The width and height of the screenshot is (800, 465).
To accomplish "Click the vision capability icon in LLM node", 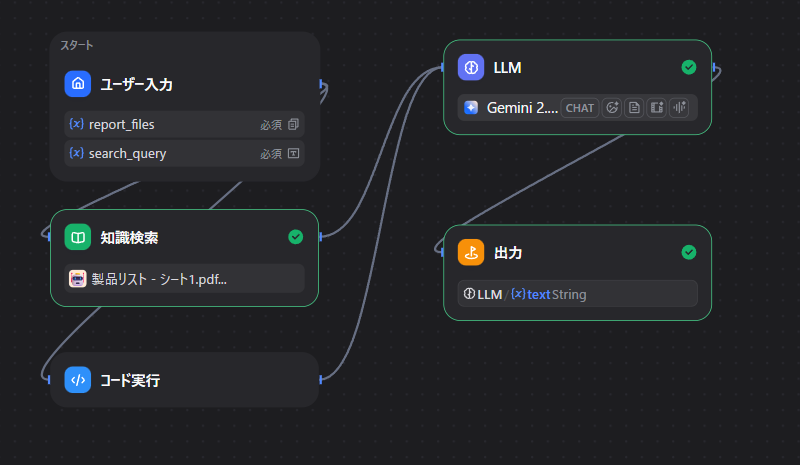I will (612, 107).
